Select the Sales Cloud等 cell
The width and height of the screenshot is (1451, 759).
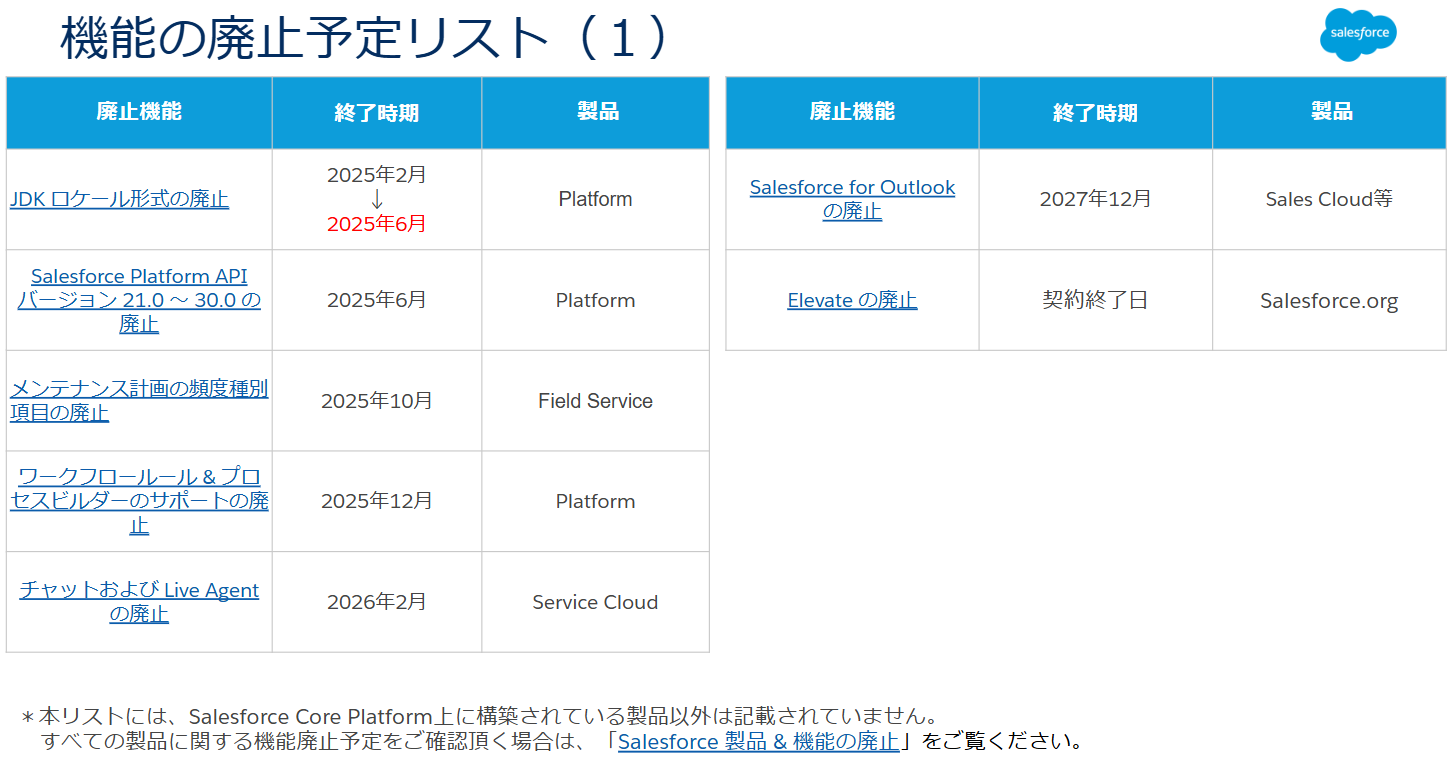(1330, 199)
